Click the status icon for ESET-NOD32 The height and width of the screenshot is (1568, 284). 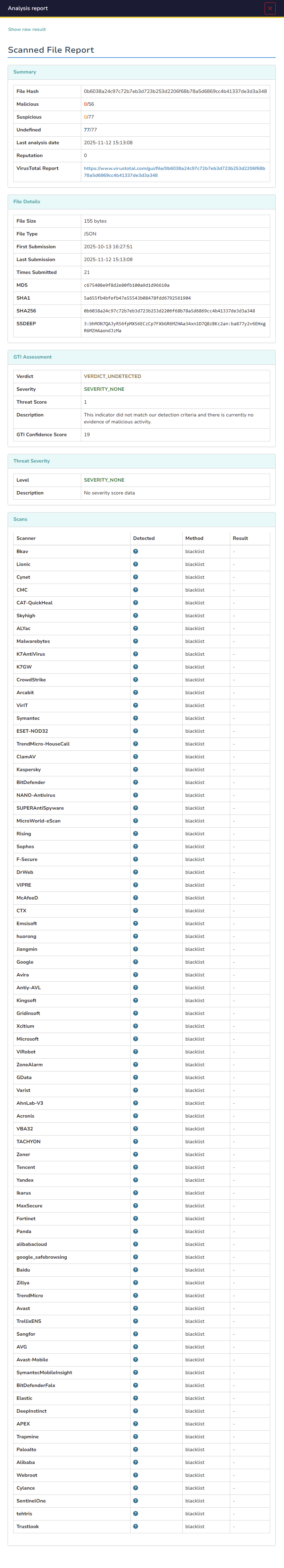[135, 731]
